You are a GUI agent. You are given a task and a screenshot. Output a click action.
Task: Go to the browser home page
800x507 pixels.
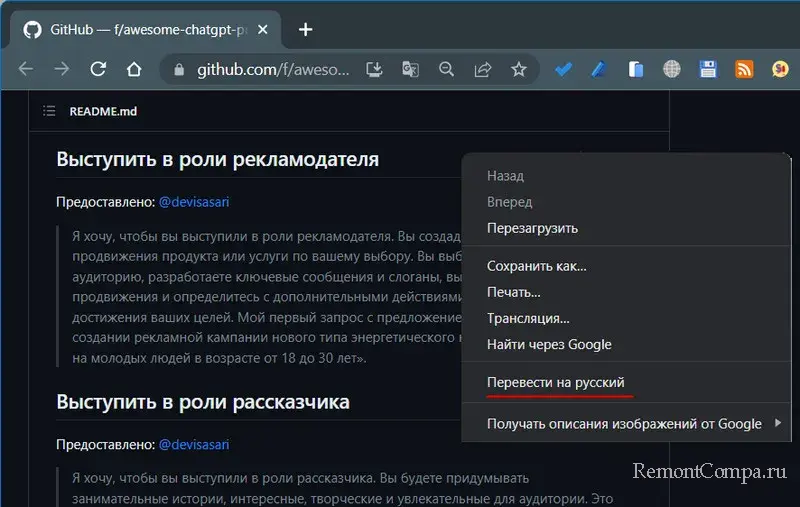click(134, 70)
